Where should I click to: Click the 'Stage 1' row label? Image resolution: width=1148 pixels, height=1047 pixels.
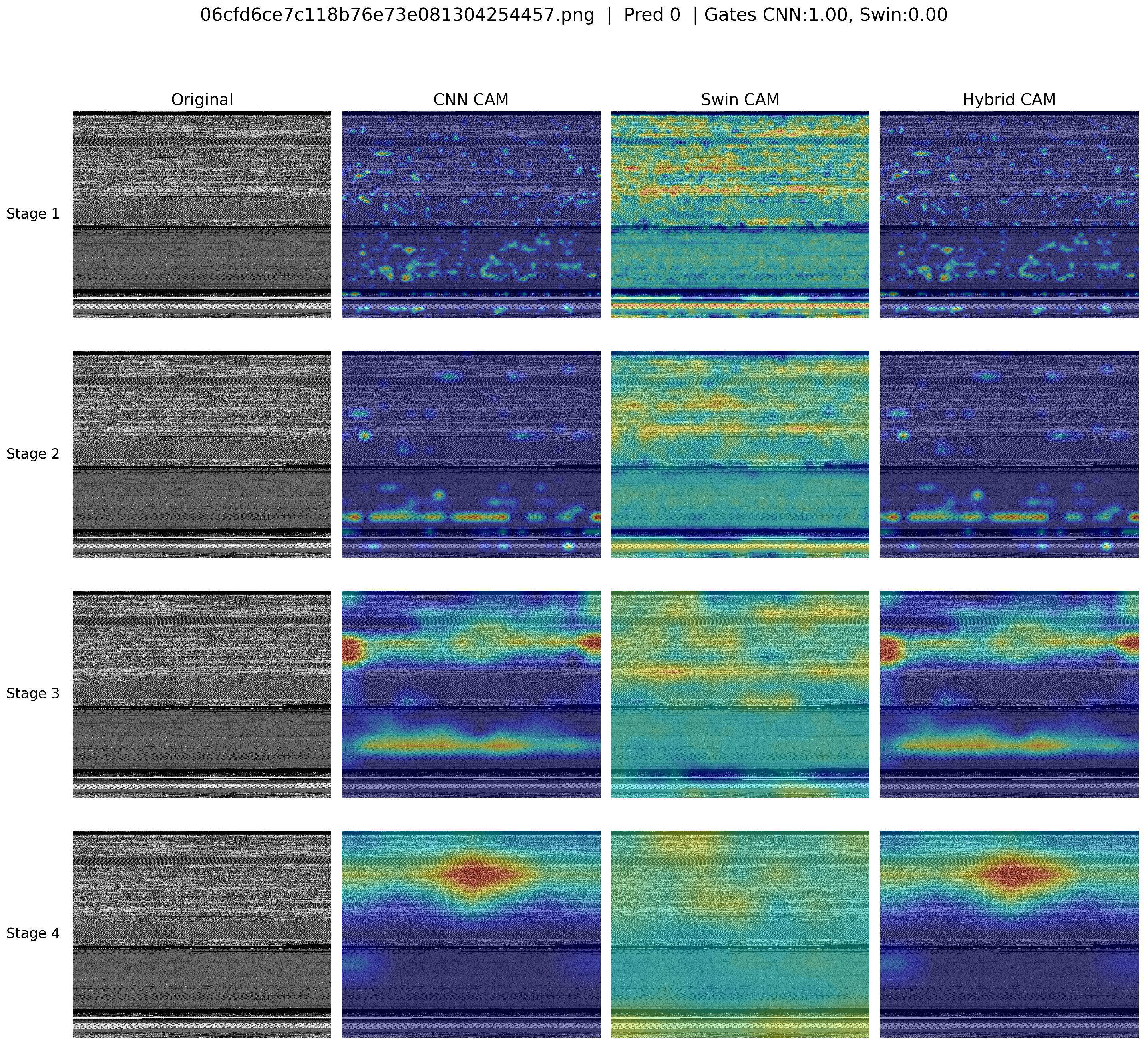coord(33,214)
